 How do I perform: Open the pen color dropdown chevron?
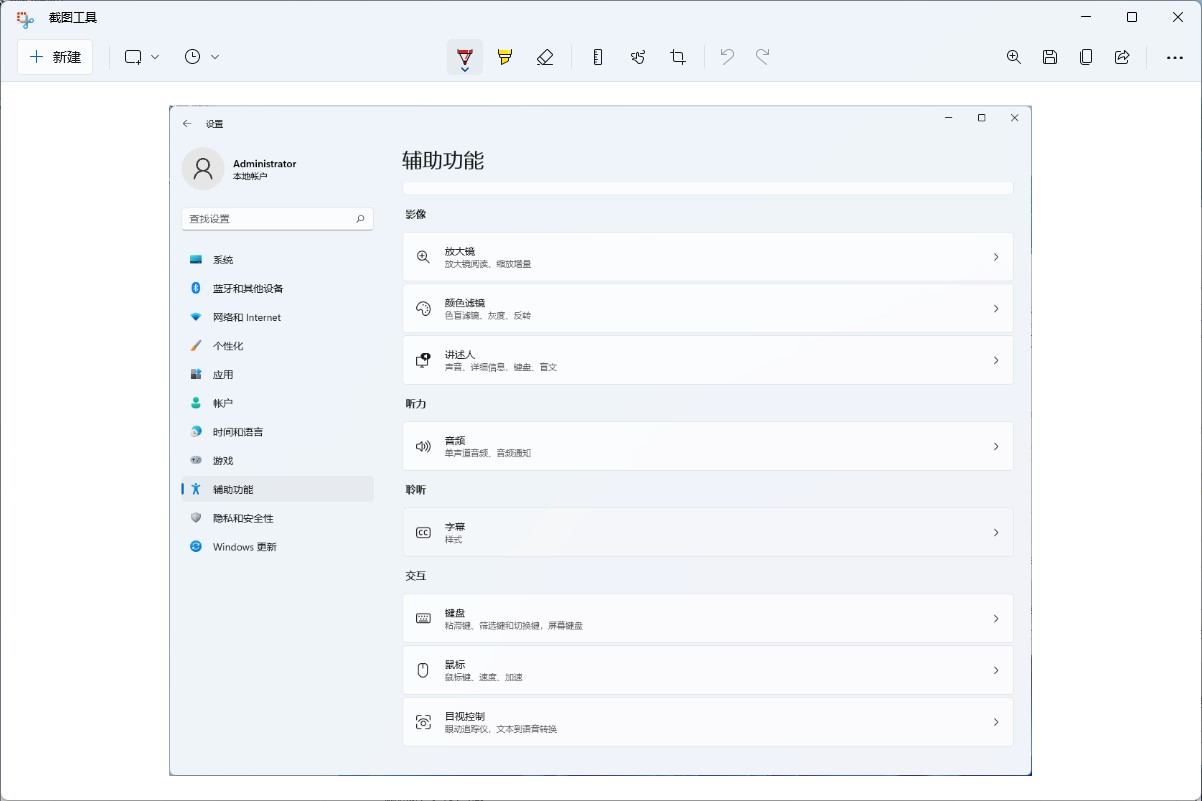(464, 69)
